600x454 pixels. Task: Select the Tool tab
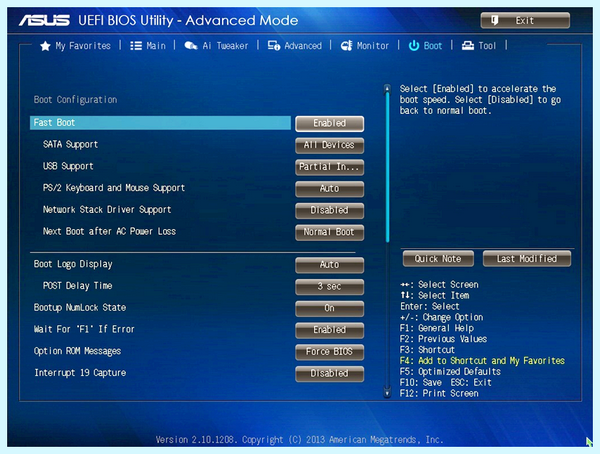[x=479, y=46]
